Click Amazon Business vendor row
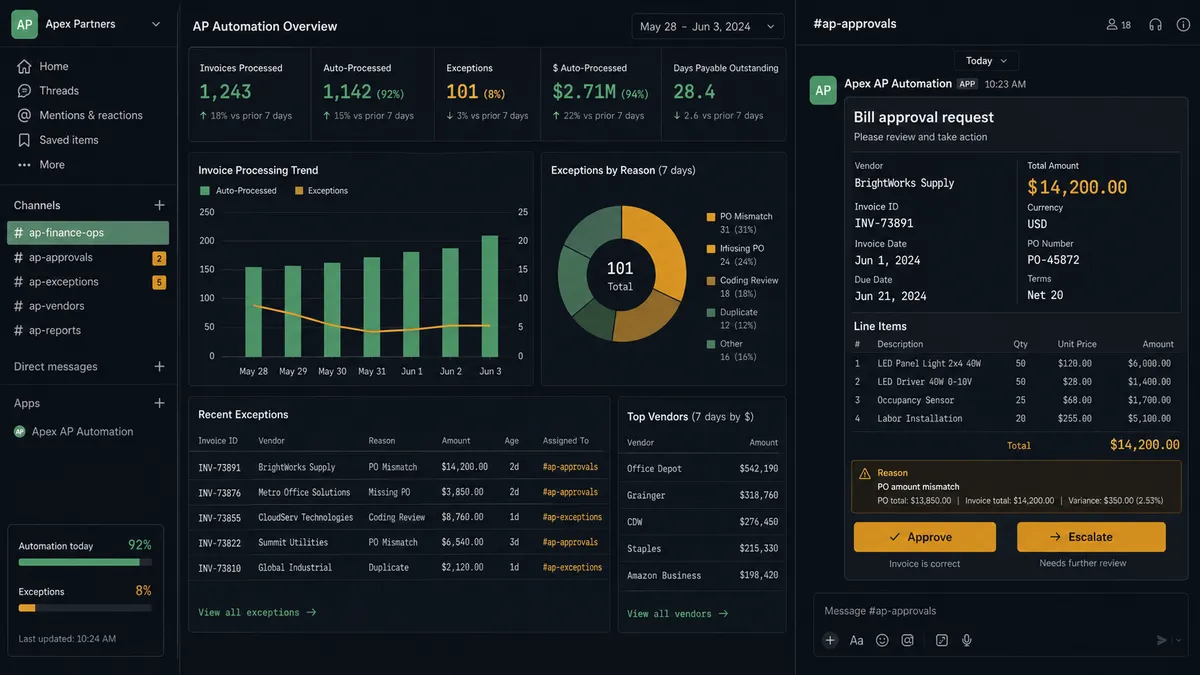 click(x=702, y=575)
